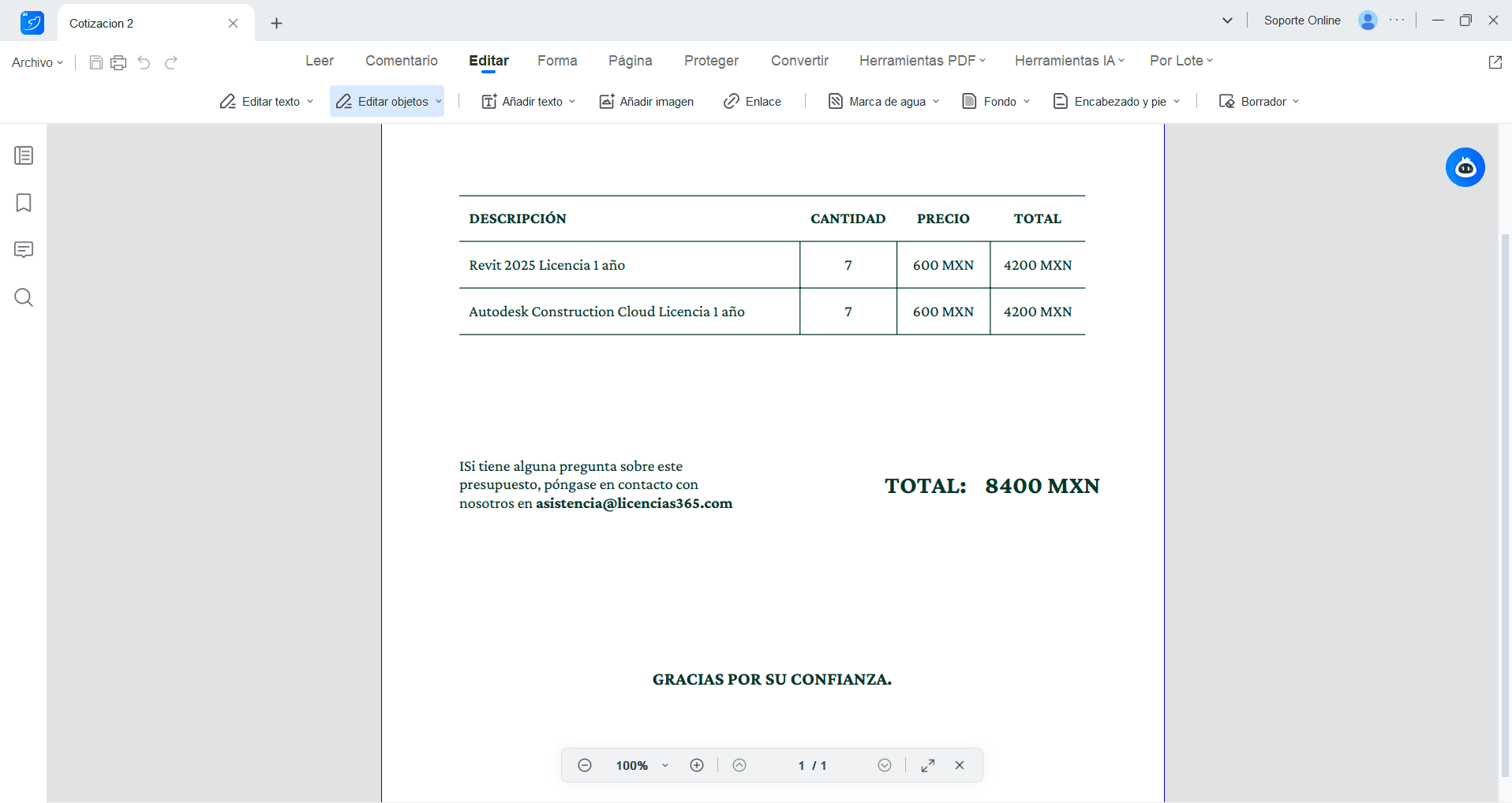The width and height of the screenshot is (1512, 803).
Task: Open the Borrador dropdown
Action: [x=1256, y=101]
